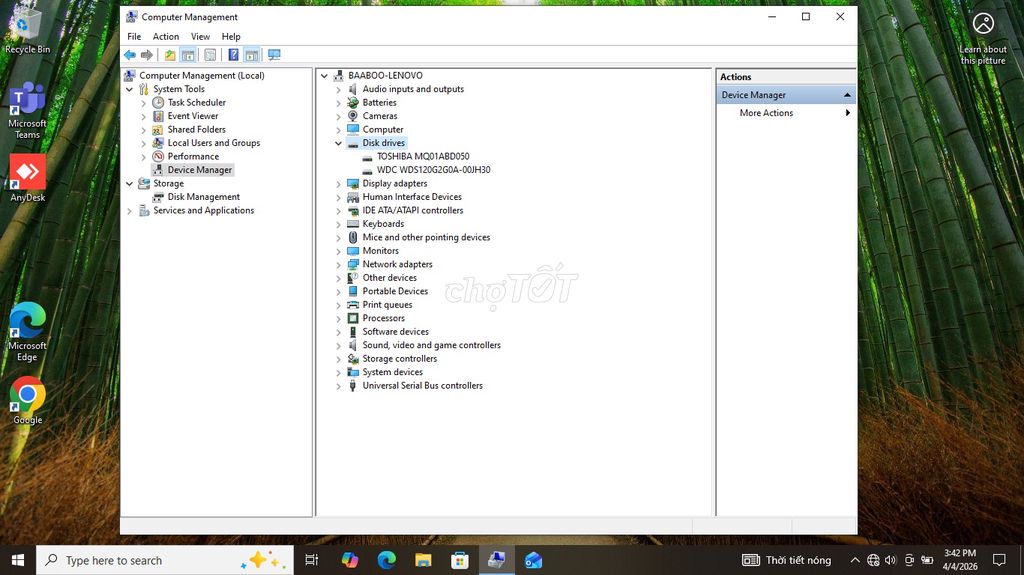Screen dimensions: 1024x575
Task: Click the Windows Start button
Action: 18,560
